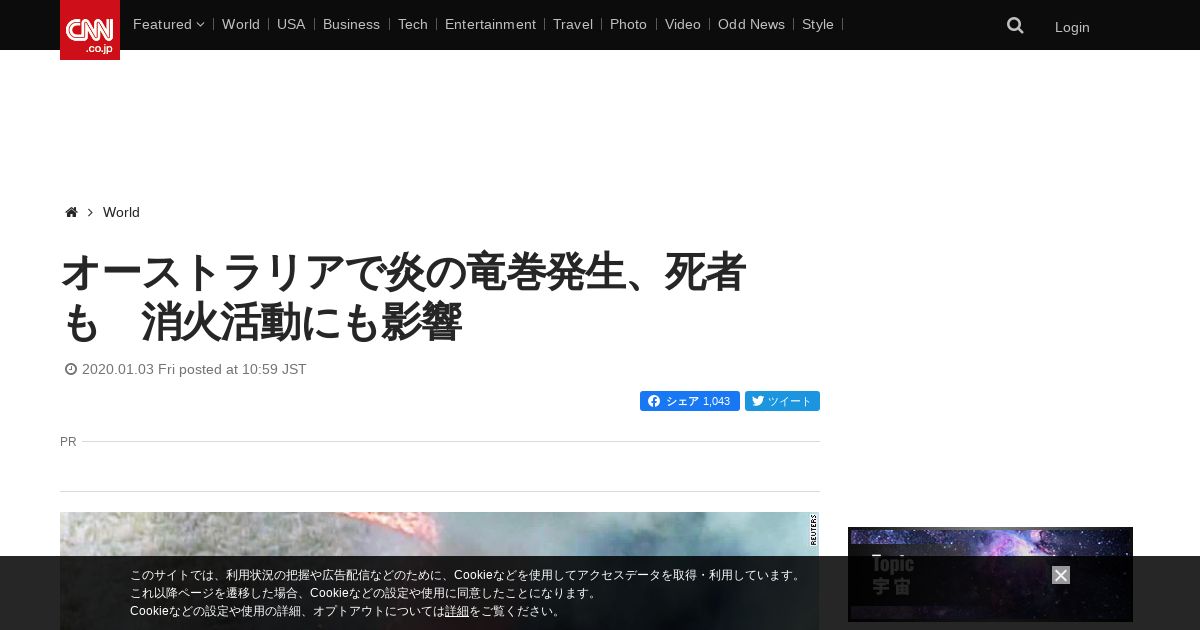1200x630 pixels.
Task: Share article on Facebook (シェア 1,043)
Action: 690,401
